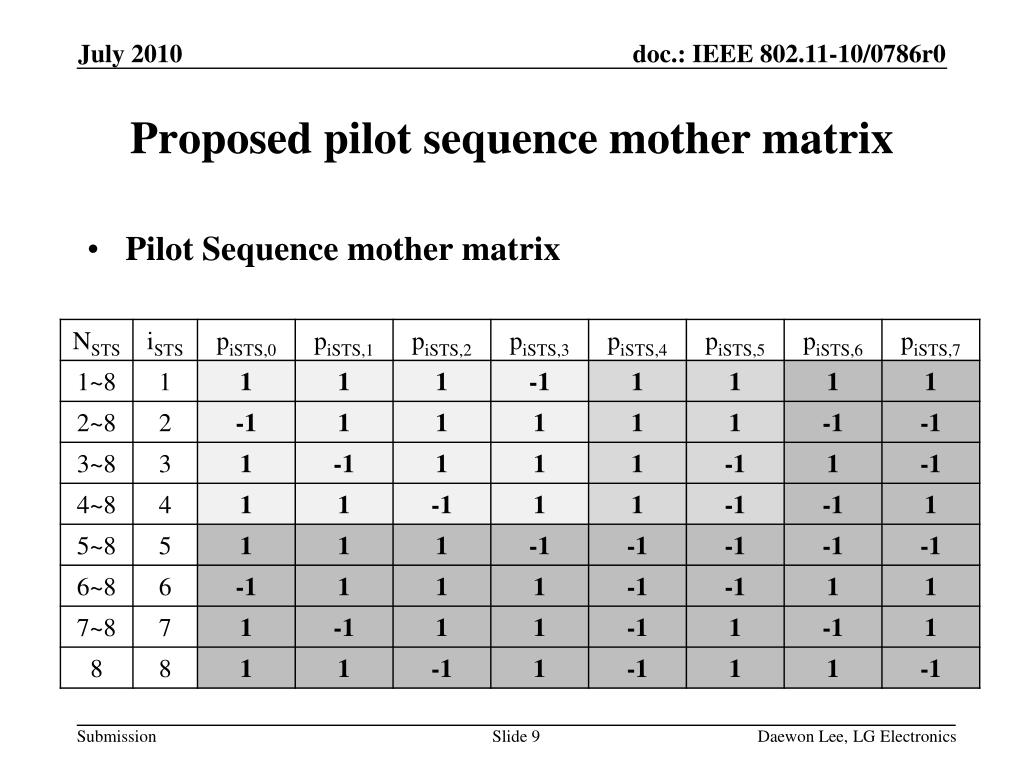Select the PiSTS,0 column header

click(246, 340)
